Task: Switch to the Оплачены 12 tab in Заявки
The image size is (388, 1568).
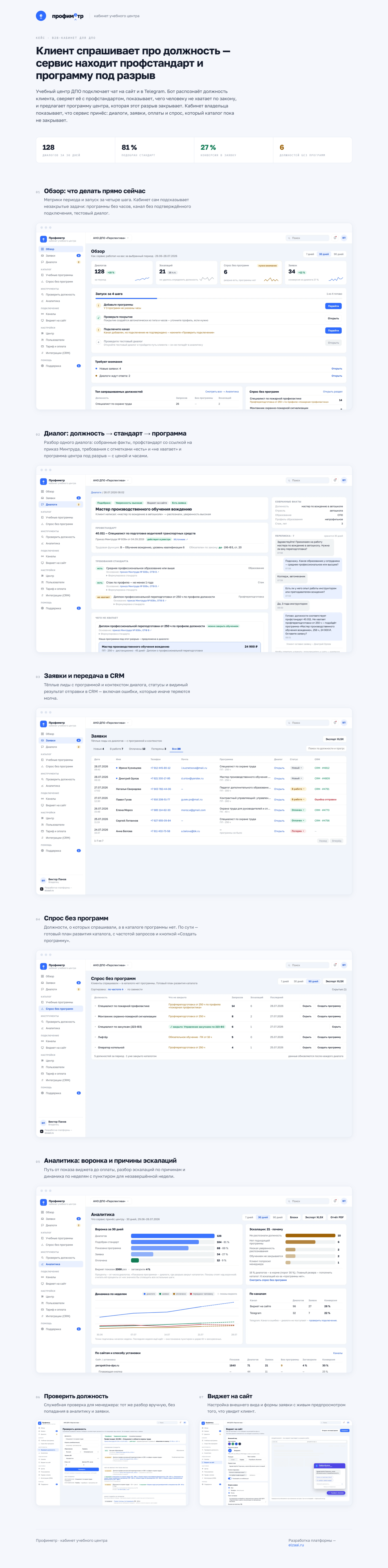Action: click(137, 749)
